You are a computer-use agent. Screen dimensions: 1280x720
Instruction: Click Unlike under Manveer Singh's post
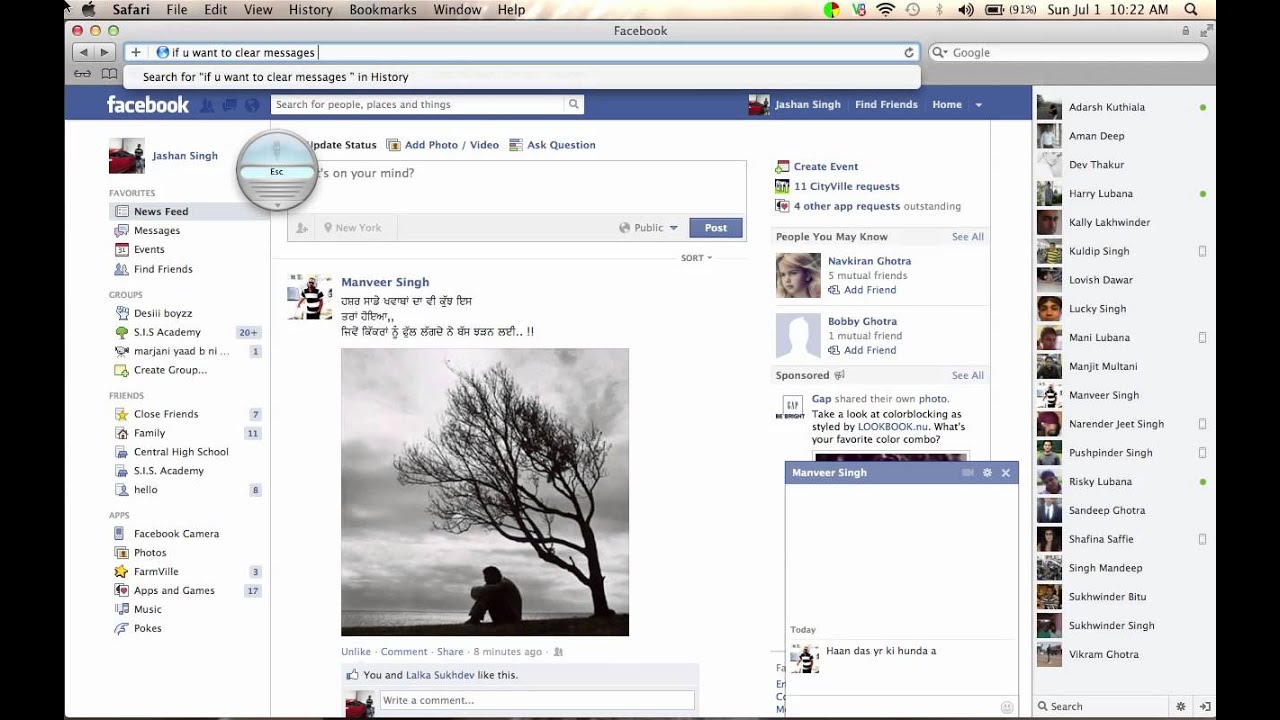click(x=356, y=652)
